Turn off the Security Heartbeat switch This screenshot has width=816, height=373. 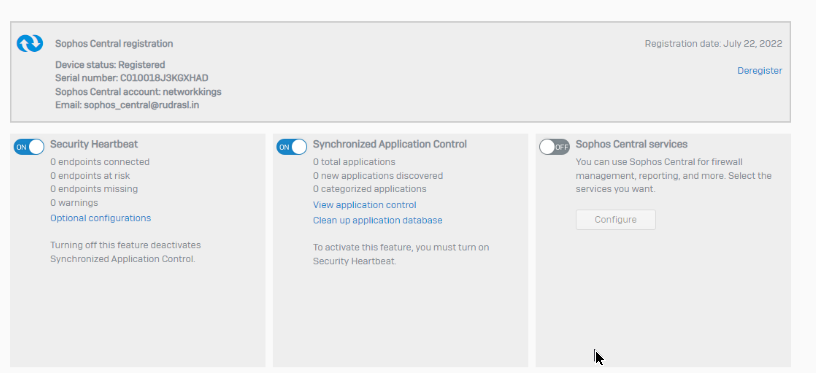(29, 147)
